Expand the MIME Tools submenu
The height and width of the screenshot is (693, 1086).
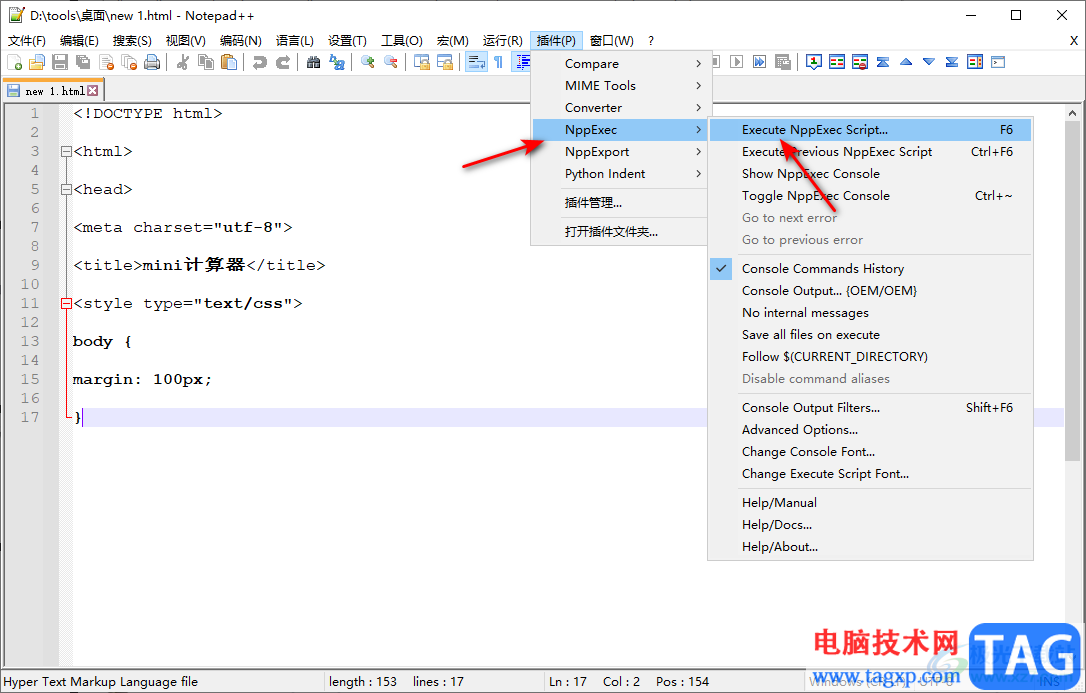tap(620, 86)
